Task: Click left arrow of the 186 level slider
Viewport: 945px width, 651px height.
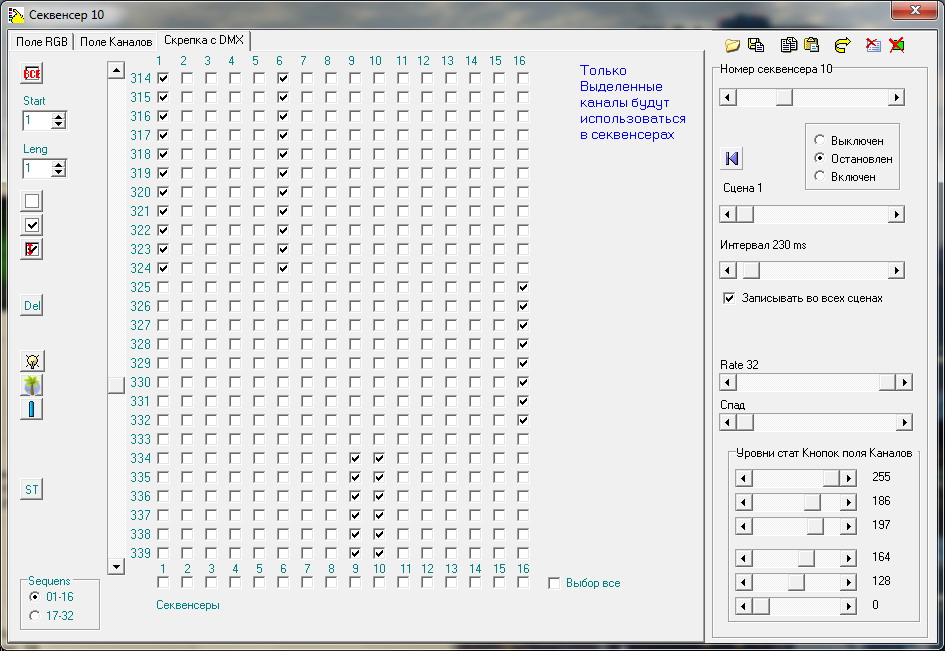Action: 744,502
